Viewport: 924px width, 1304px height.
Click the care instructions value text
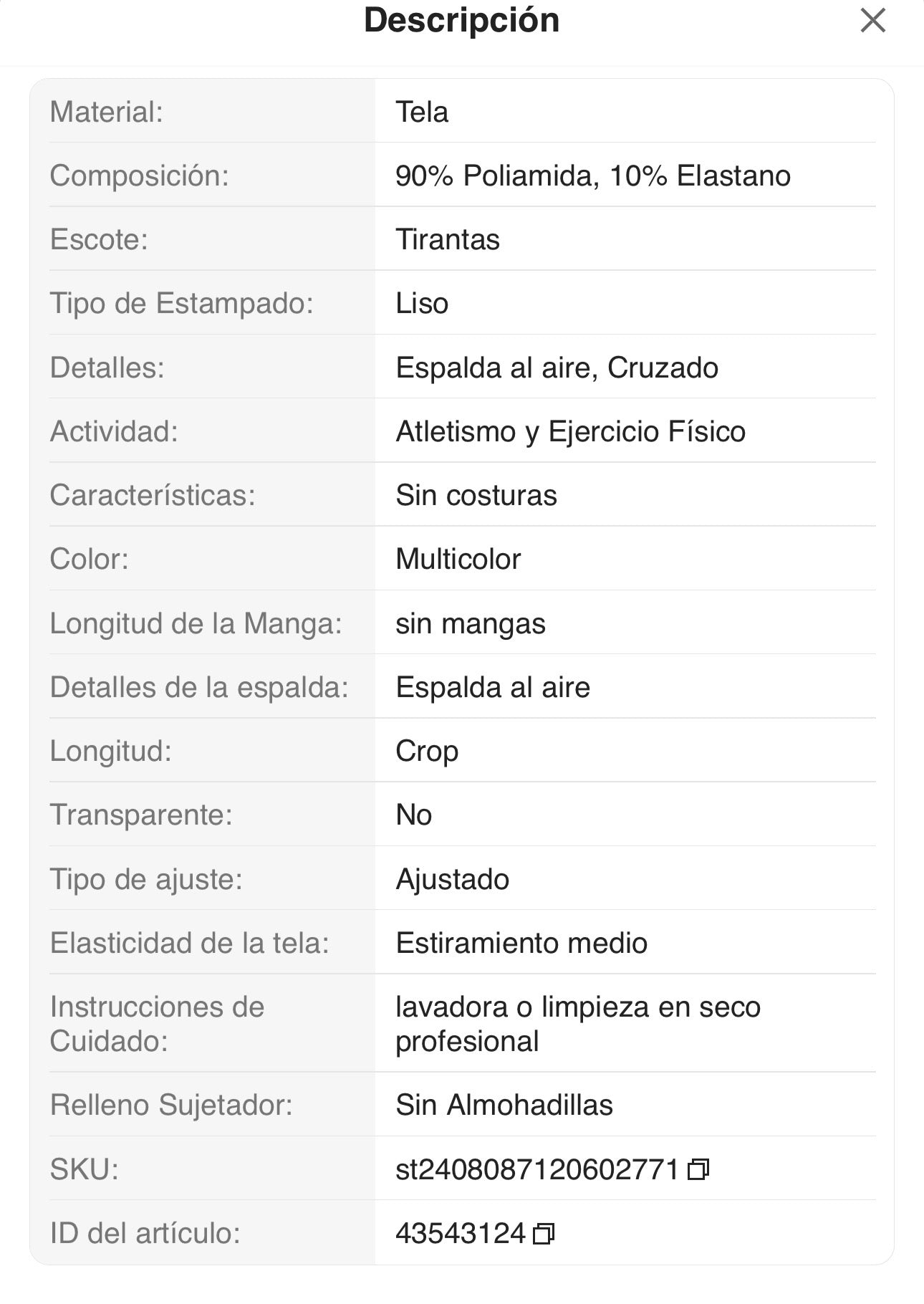coord(577,1024)
